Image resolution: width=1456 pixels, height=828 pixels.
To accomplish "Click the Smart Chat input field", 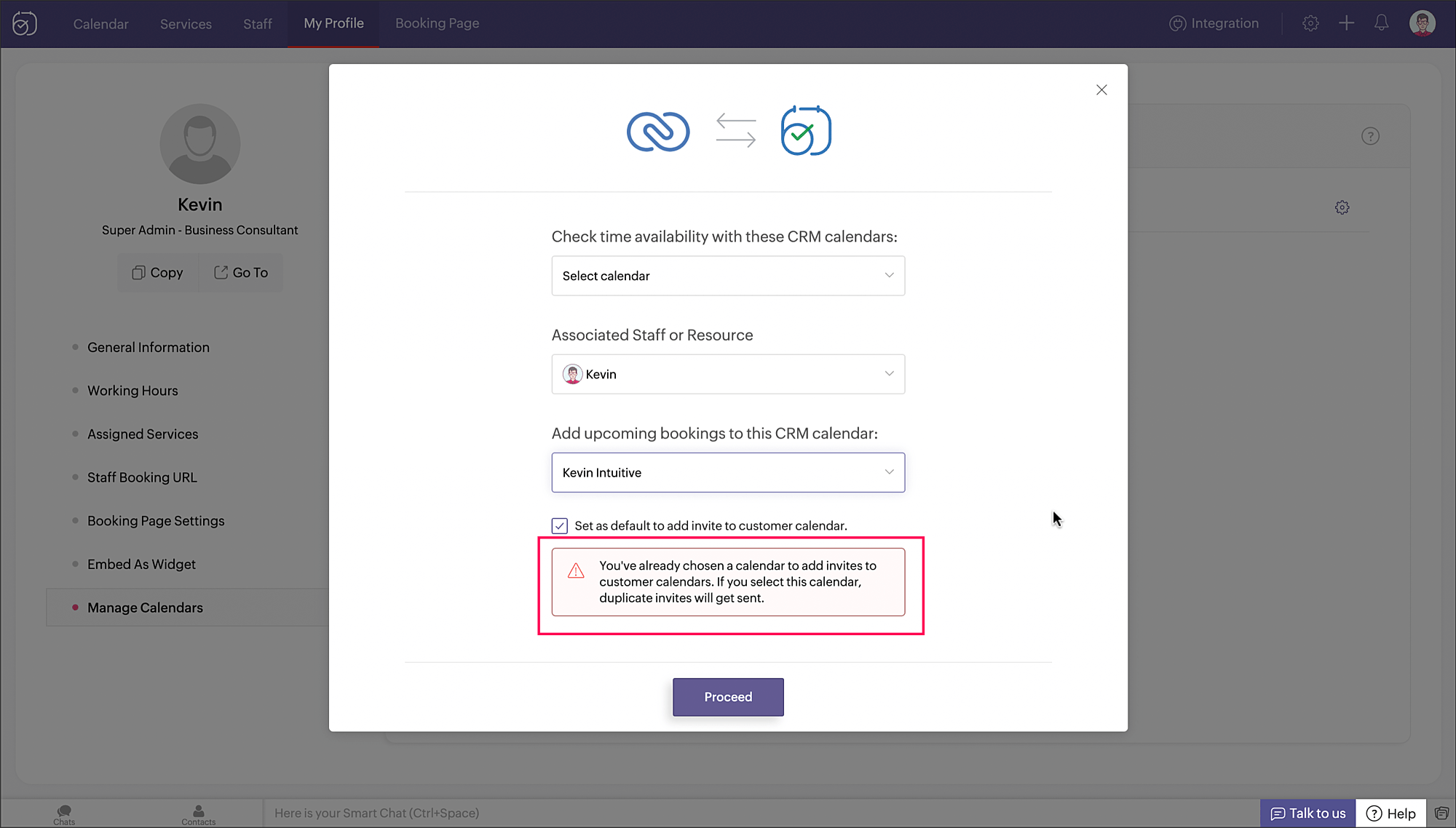I will coord(761,813).
